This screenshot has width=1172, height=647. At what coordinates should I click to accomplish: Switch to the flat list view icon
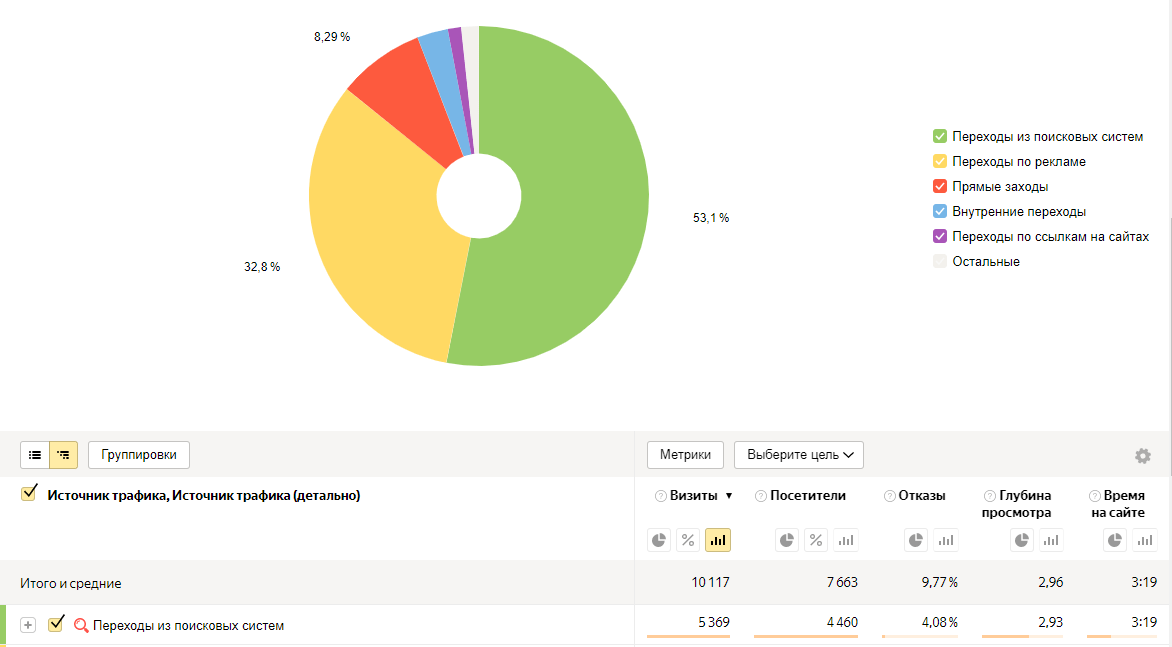click(x=35, y=455)
